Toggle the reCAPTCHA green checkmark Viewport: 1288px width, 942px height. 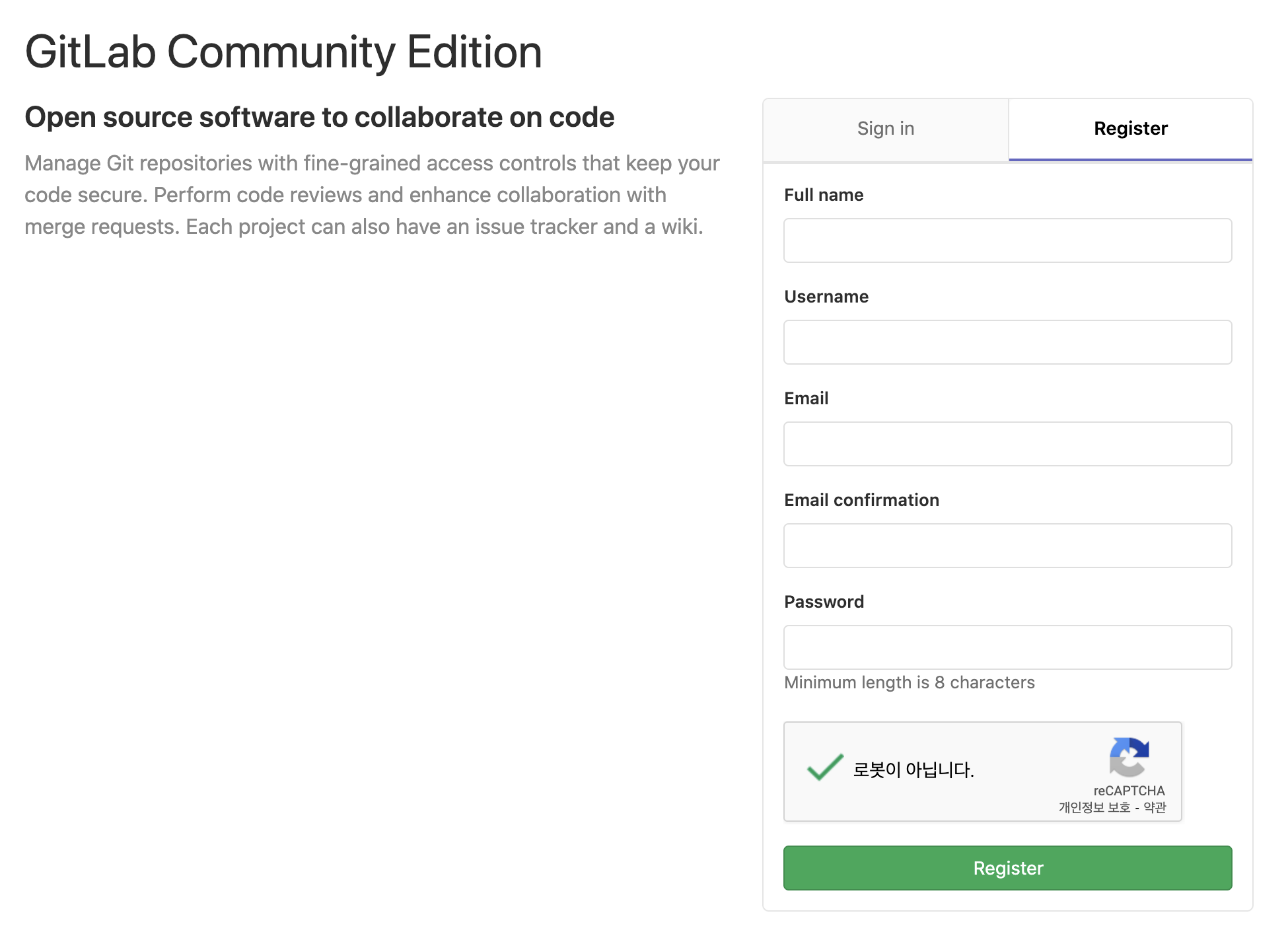(x=825, y=768)
